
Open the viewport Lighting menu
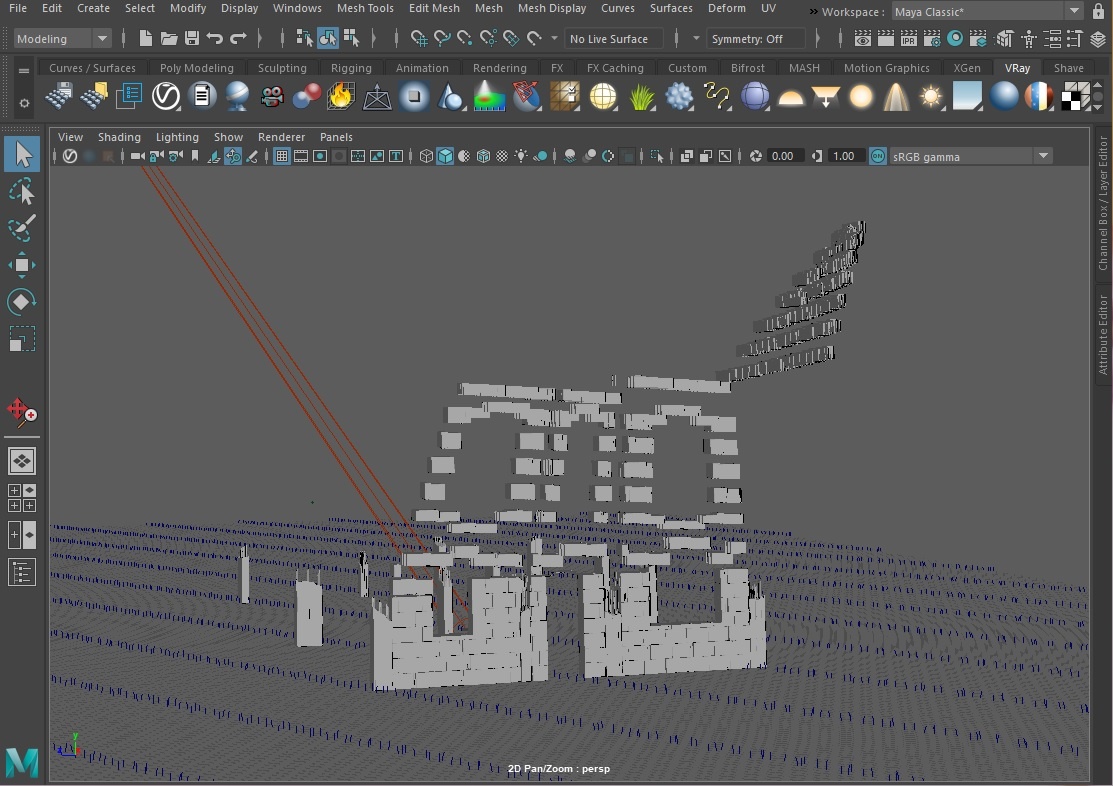[177, 137]
